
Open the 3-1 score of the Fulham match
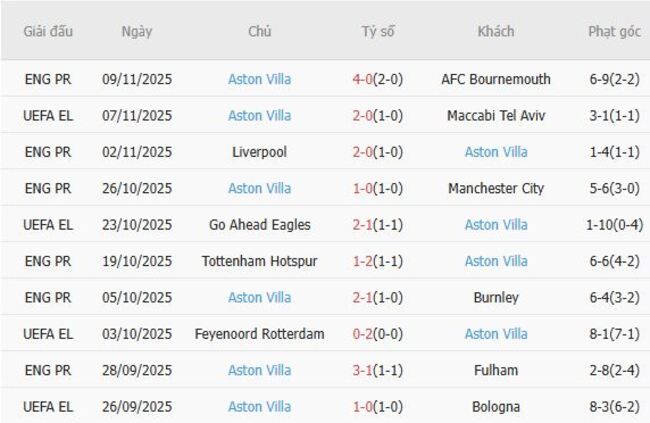click(363, 370)
